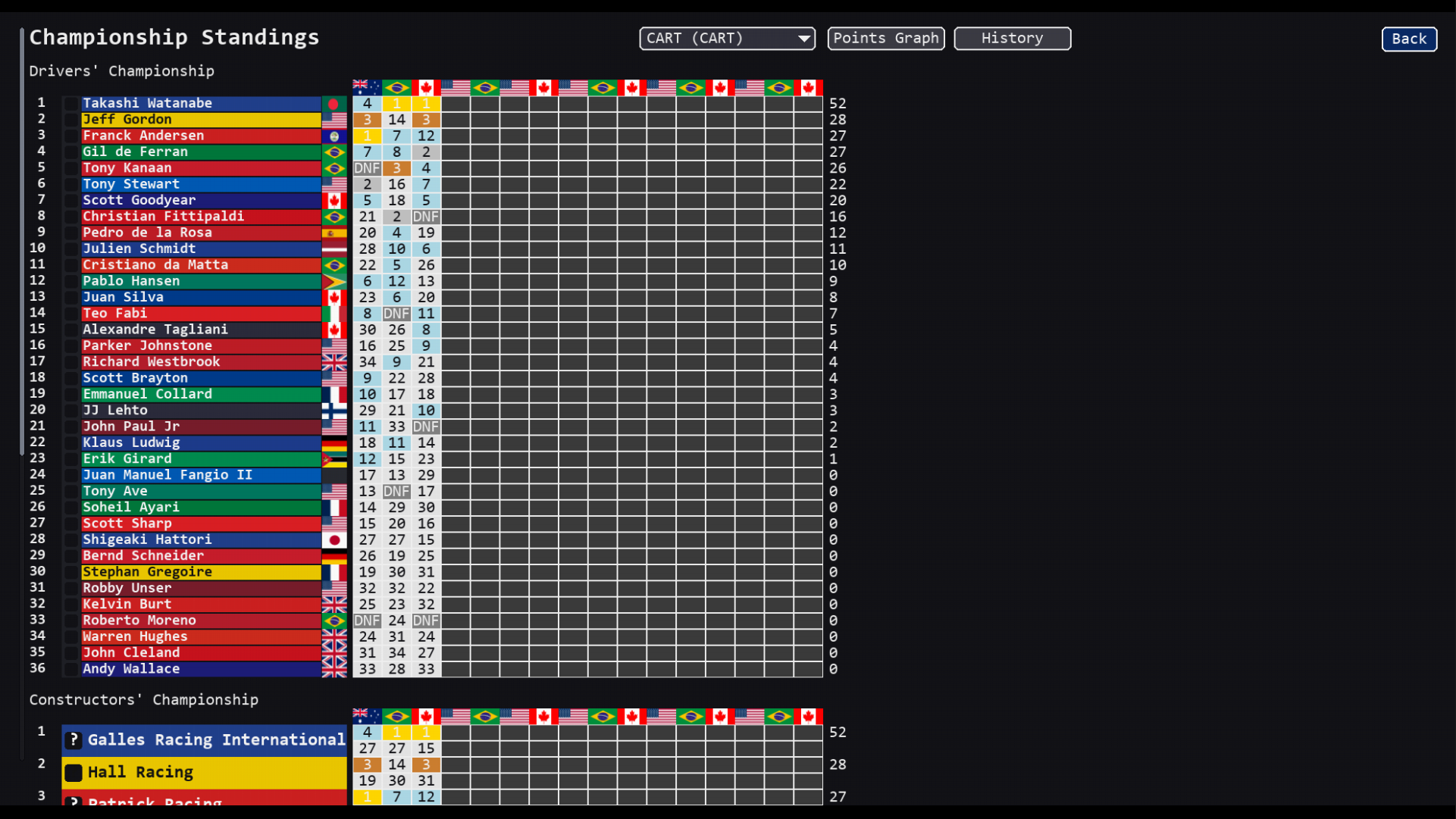Screen dimensions: 1456x819
Task: Click the Australia race flag in Constructors' Championship header
Action: click(x=367, y=717)
